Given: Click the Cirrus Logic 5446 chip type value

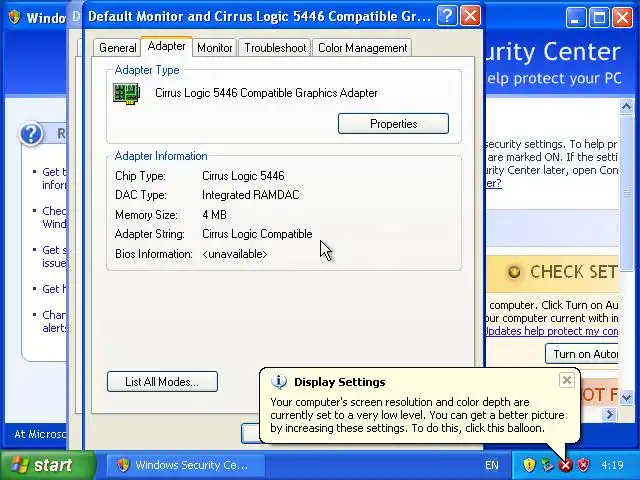Looking at the screenshot, I should (243, 176).
